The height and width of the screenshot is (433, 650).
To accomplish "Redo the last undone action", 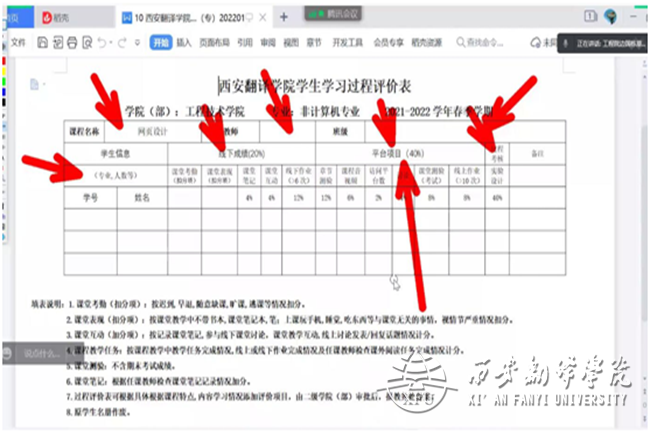I will (x=122, y=42).
